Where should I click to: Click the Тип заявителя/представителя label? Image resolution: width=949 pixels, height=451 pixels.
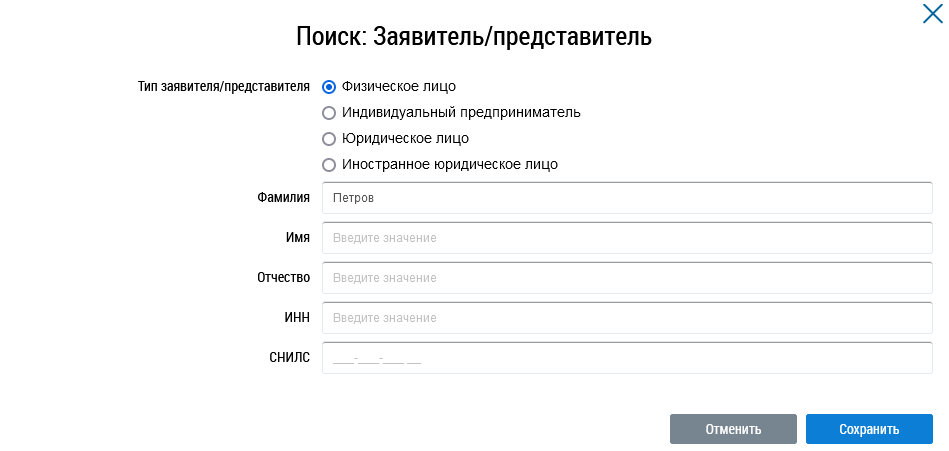pos(223,86)
